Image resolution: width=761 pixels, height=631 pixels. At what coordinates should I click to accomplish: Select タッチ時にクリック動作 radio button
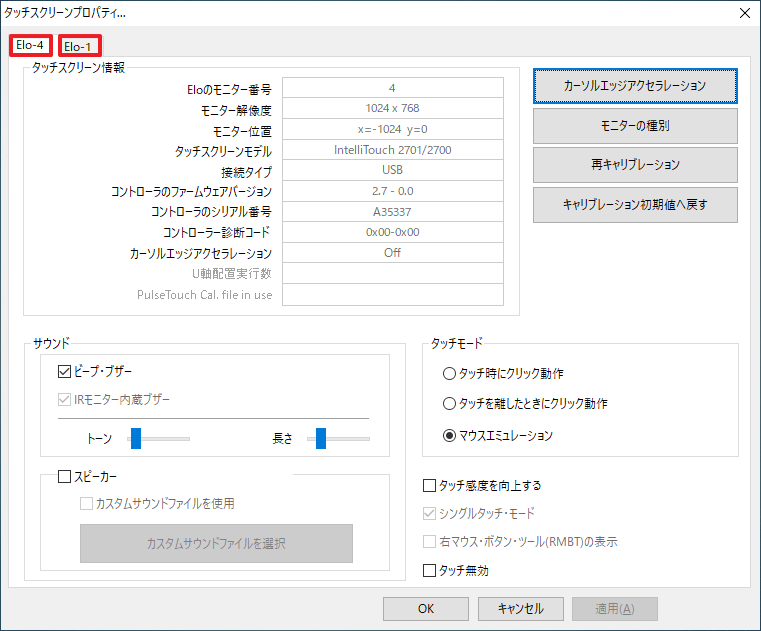click(x=449, y=374)
